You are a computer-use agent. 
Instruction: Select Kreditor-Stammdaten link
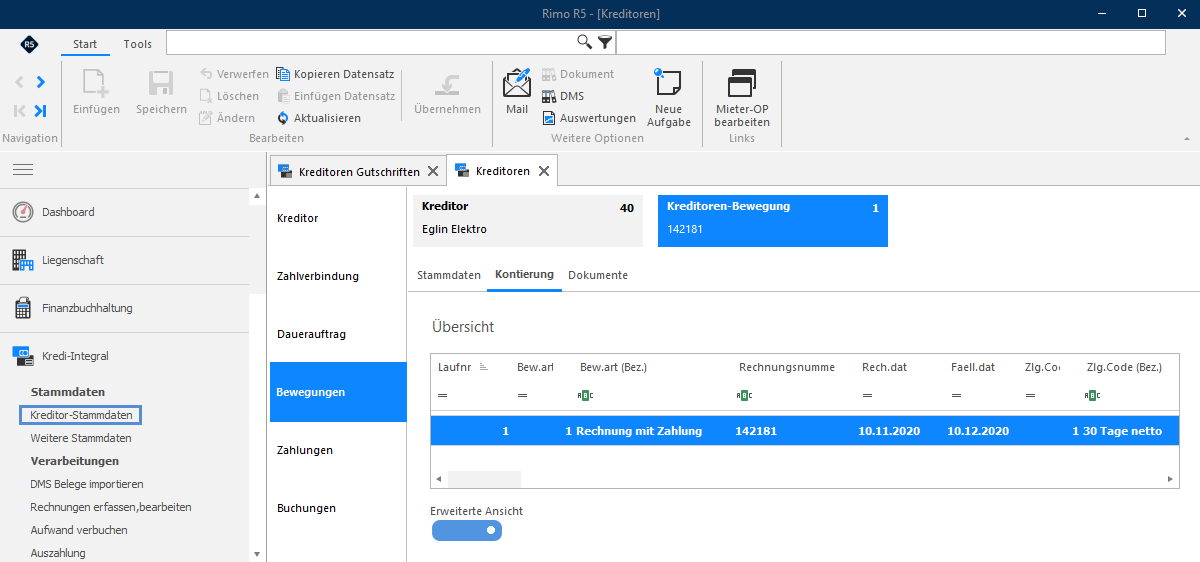point(81,415)
